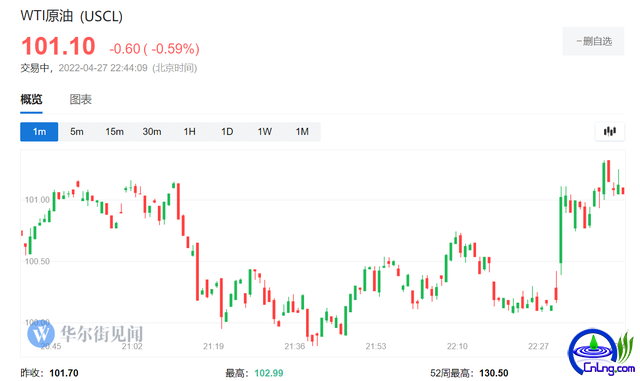The height and width of the screenshot is (381, 640).
Task: Click the 21:02 time axis label
Action: coord(132,346)
